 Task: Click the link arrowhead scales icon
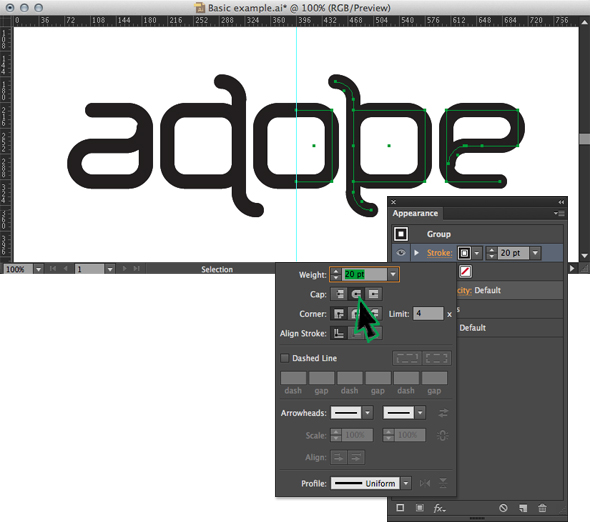pos(442,435)
